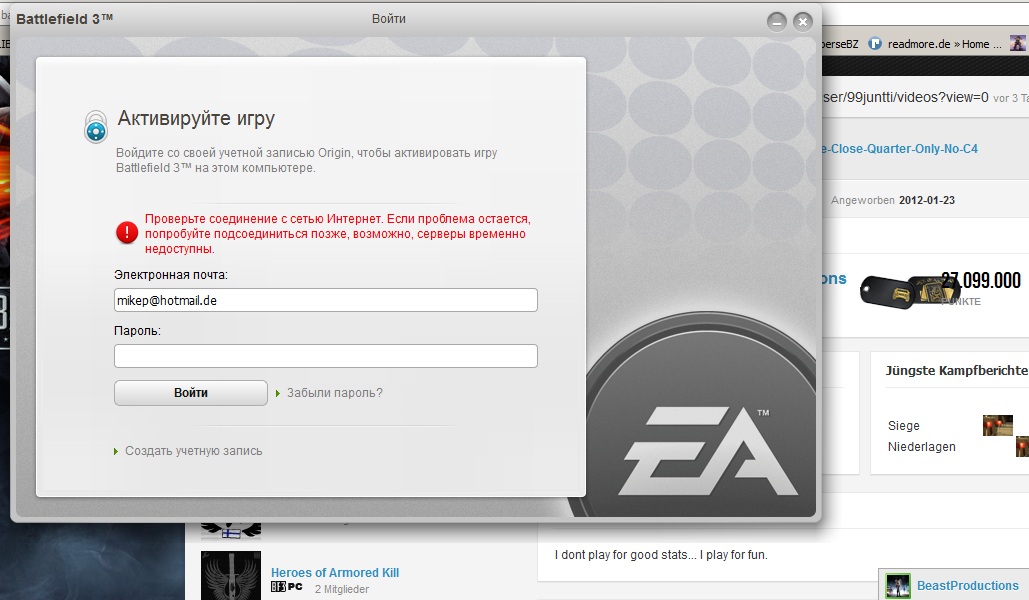Click 99juntti videos URL text

point(905,97)
